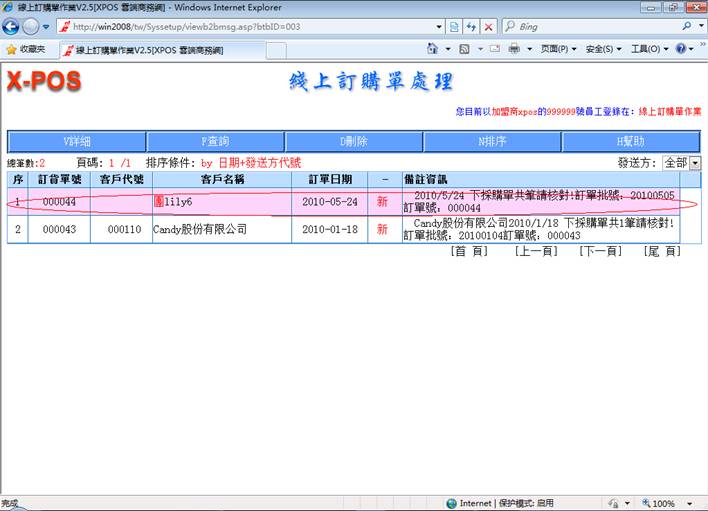Click the Help question mark icon

point(681,49)
